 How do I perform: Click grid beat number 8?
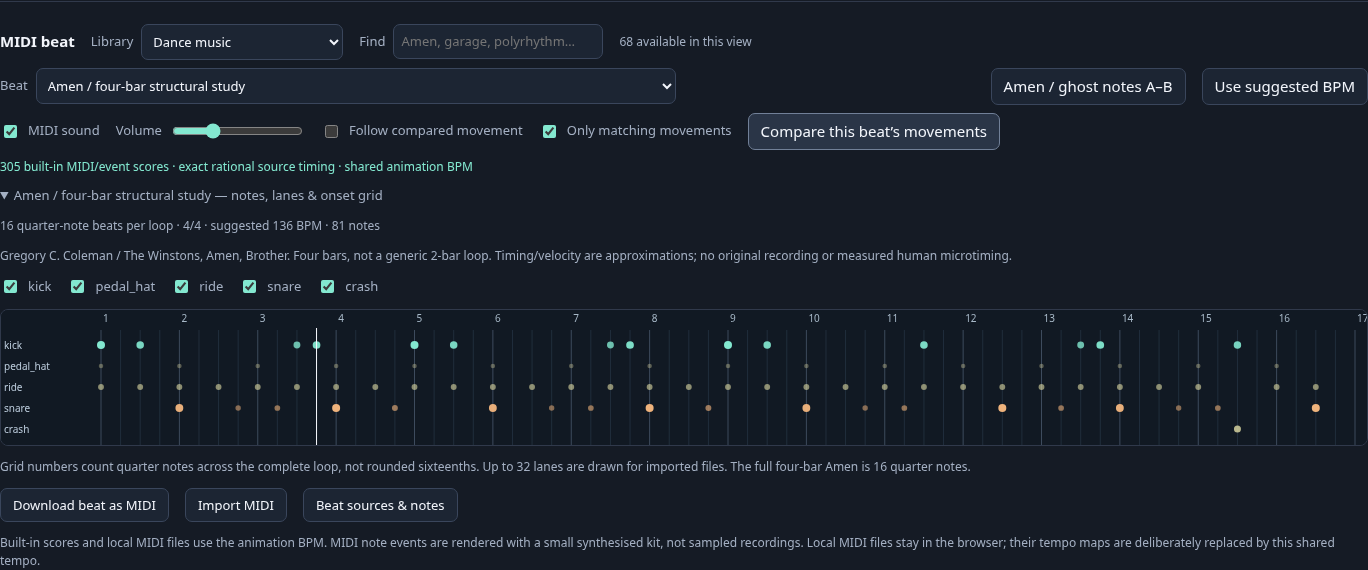tap(654, 318)
